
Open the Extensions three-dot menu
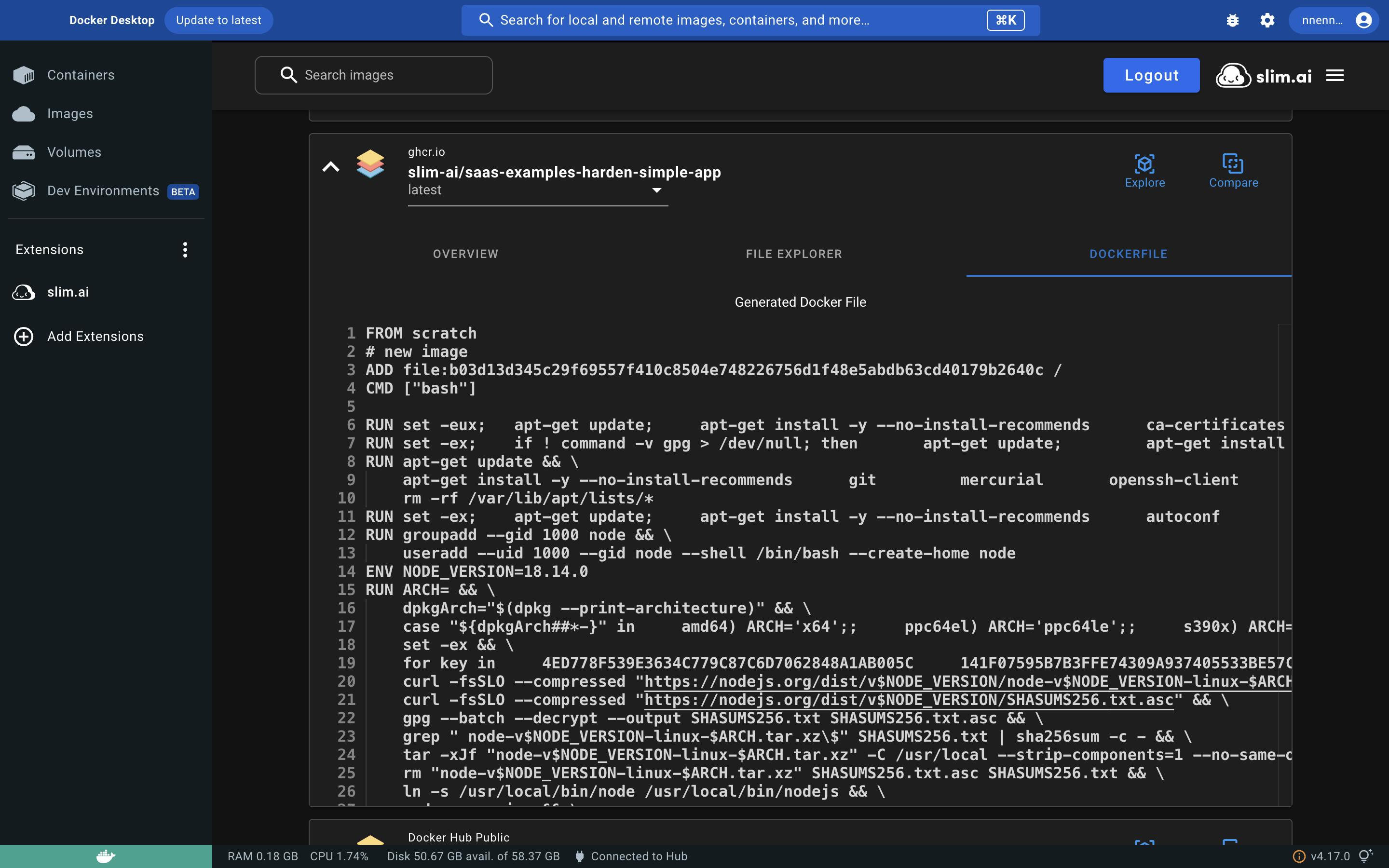[185, 250]
